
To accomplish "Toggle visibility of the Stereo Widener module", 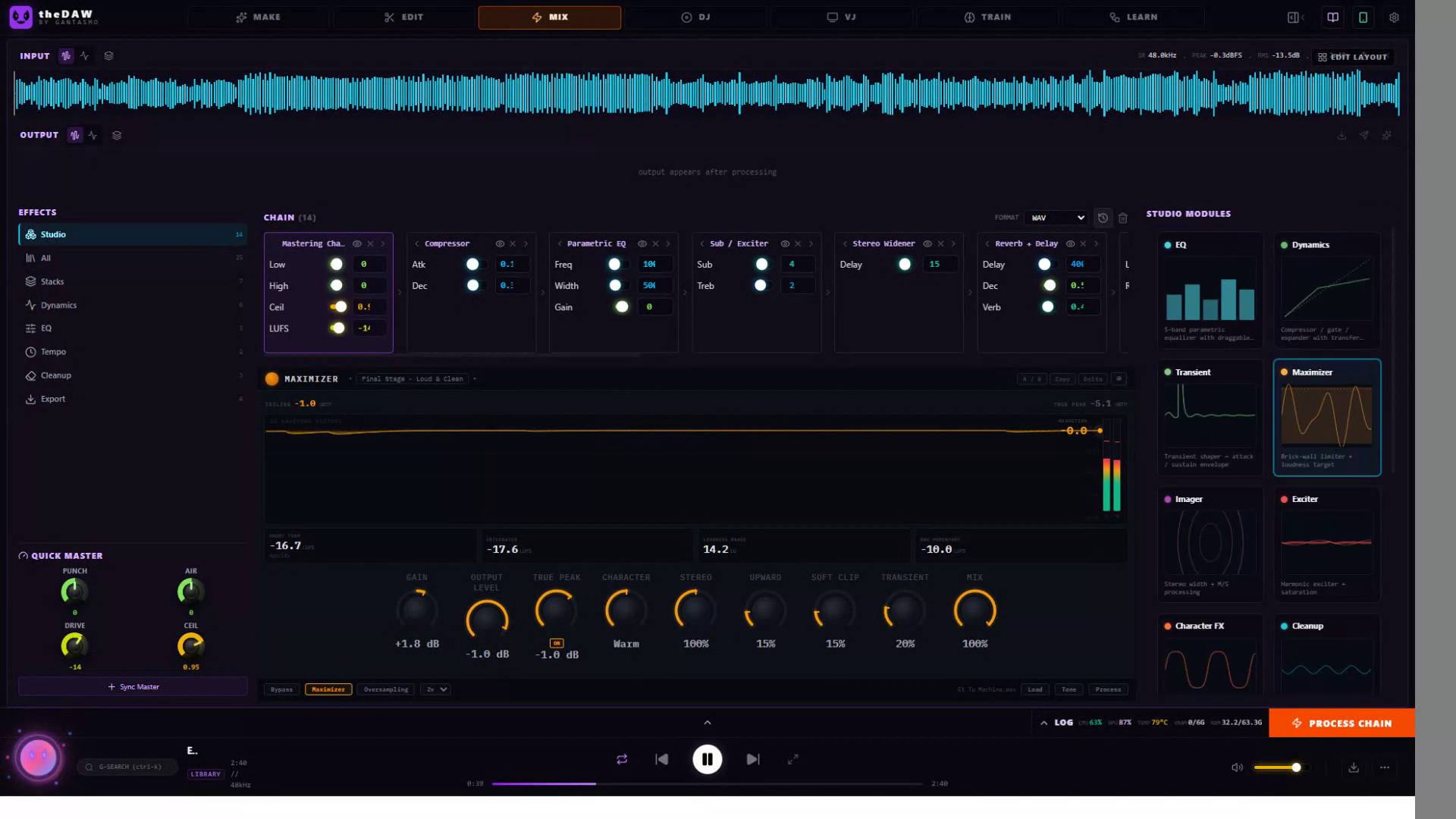I will pyautogui.click(x=927, y=244).
